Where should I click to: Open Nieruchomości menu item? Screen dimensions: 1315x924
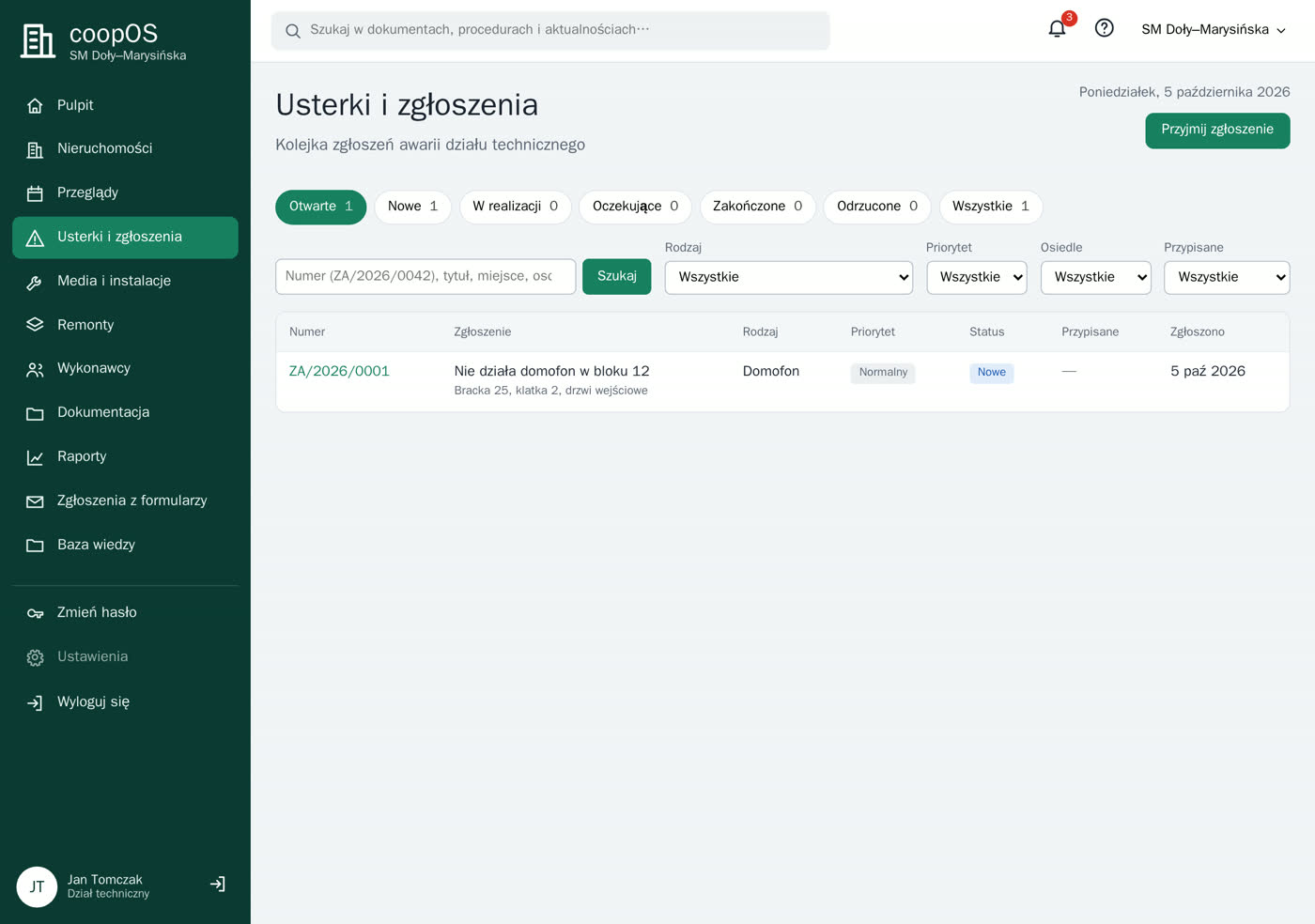click(125, 148)
